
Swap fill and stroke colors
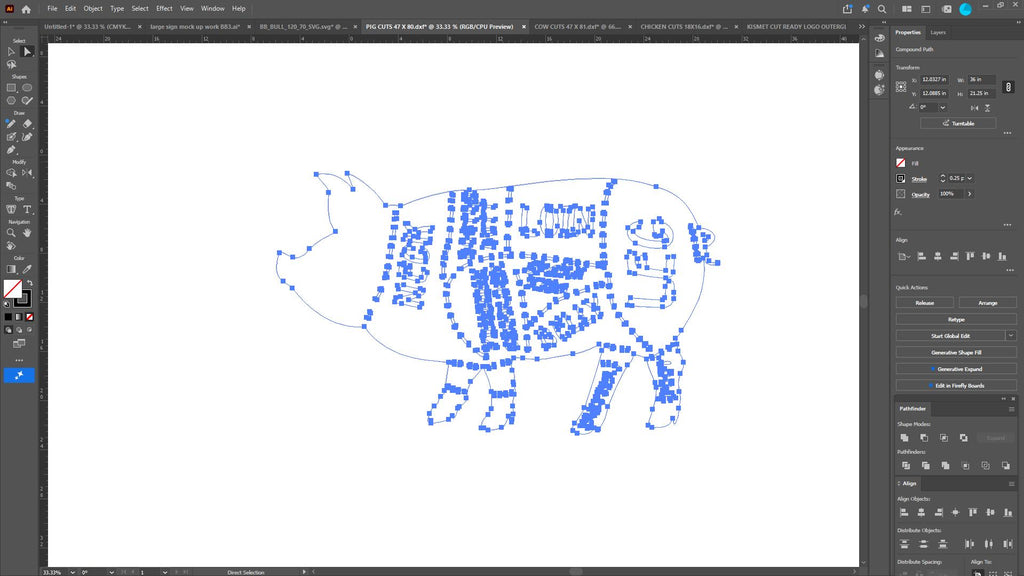tap(29, 283)
